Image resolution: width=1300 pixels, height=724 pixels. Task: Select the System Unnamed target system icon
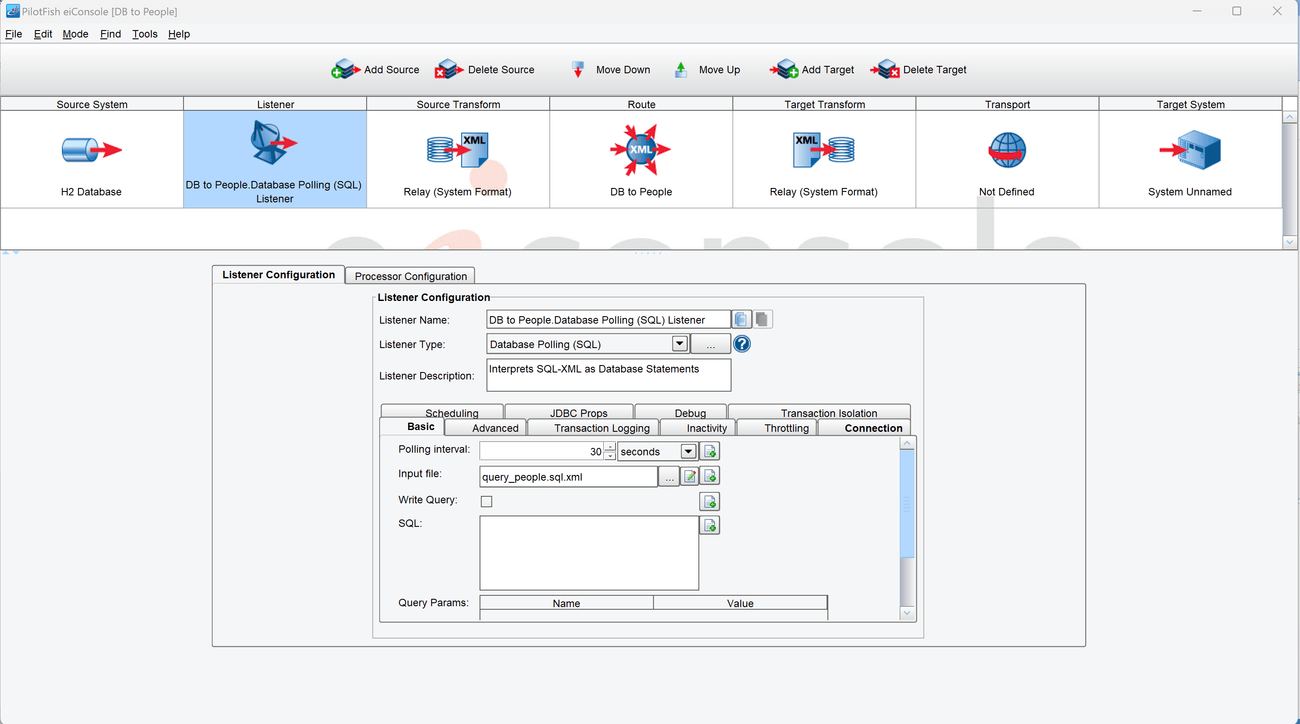pos(1190,151)
